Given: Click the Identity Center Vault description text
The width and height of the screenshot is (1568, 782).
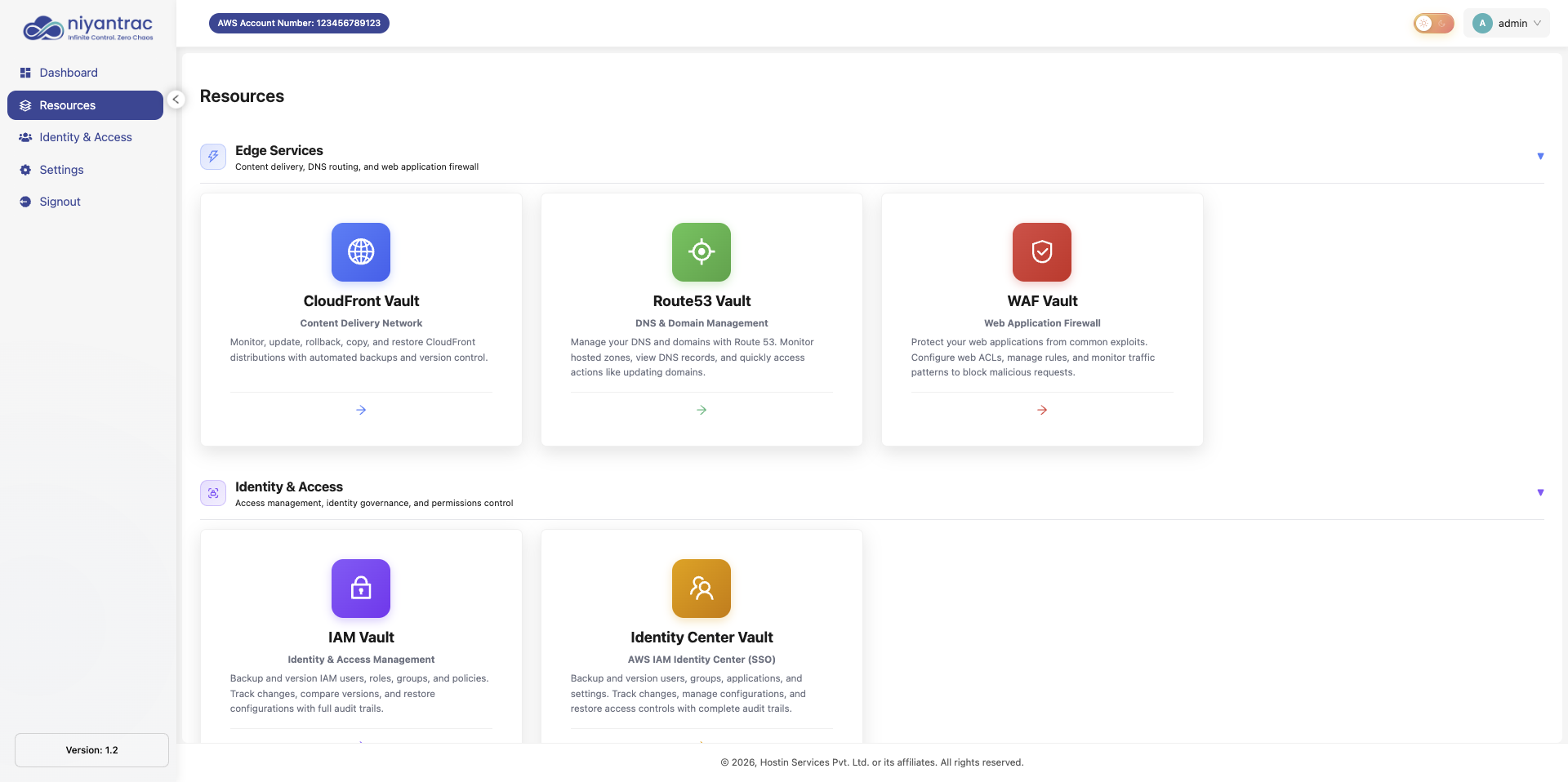Looking at the screenshot, I should [688, 693].
